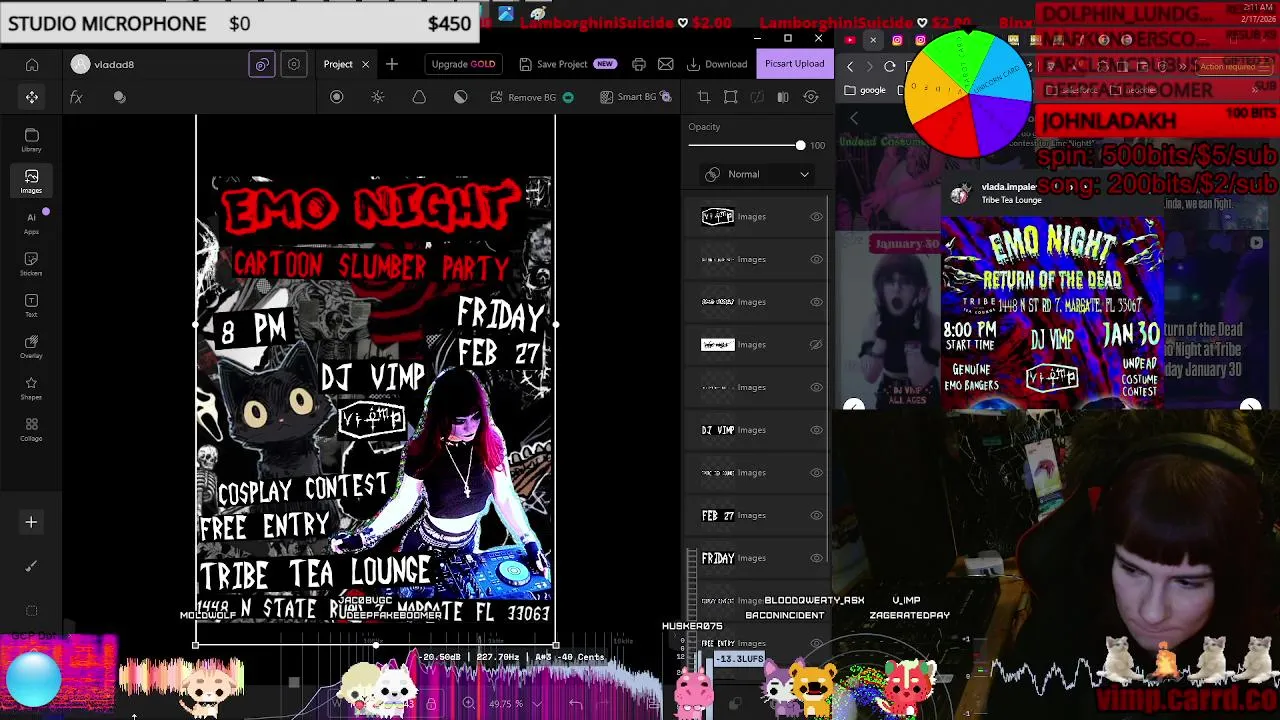Hide the top Images layer via eye
1280x720 pixels.
point(816,217)
